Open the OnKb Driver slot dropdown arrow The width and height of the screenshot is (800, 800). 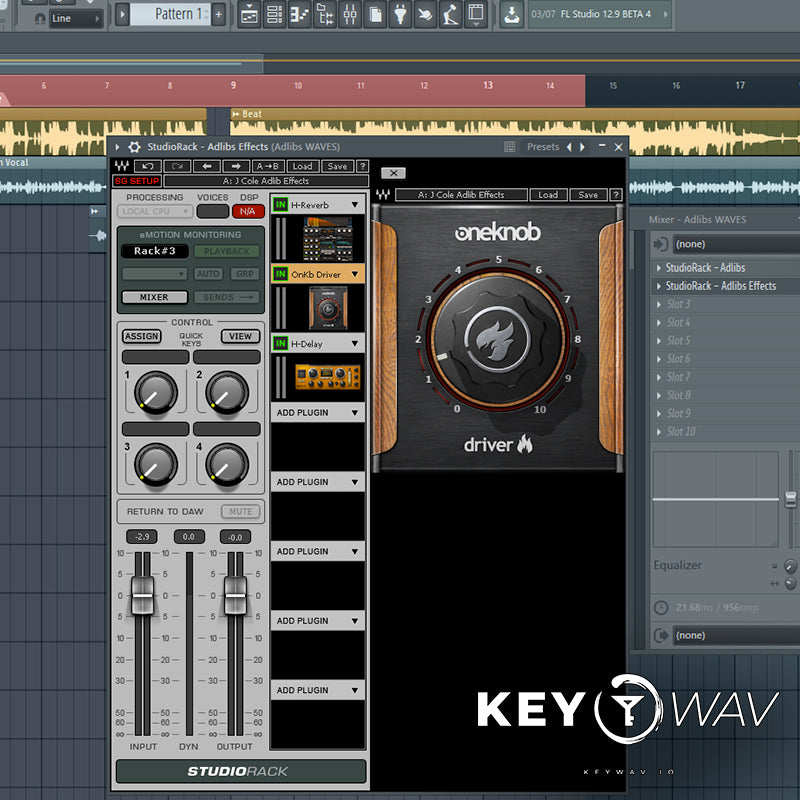click(355, 274)
